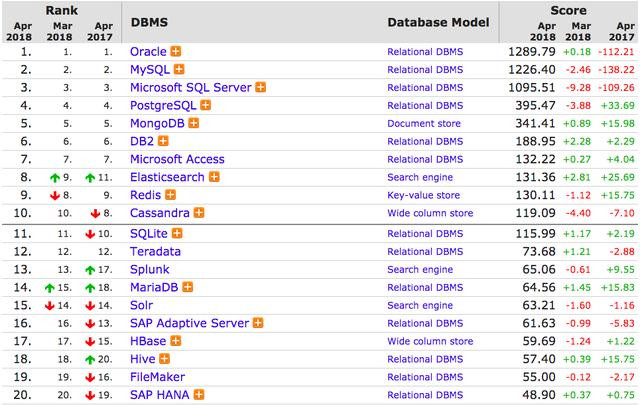Image resolution: width=640 pixels, height=405 pixels.
Task: Click the plus icon next to Oracle
Action: (x=176, y=51)
